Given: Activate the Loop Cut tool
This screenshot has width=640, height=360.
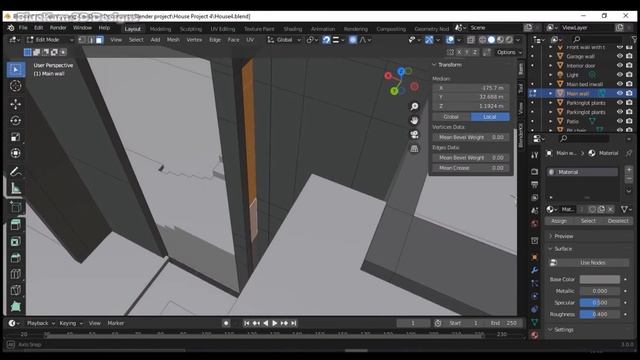Looking at the screenshot, I should (x=16, y=274).
